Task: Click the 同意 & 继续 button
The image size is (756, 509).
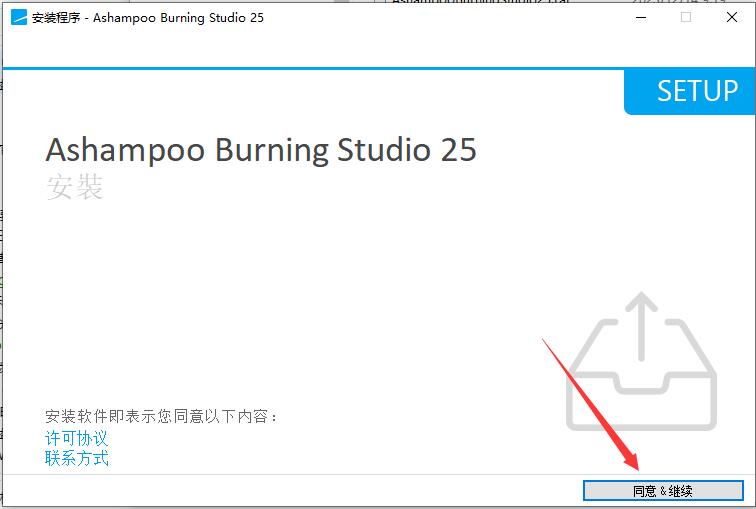Action: point(663,491)
